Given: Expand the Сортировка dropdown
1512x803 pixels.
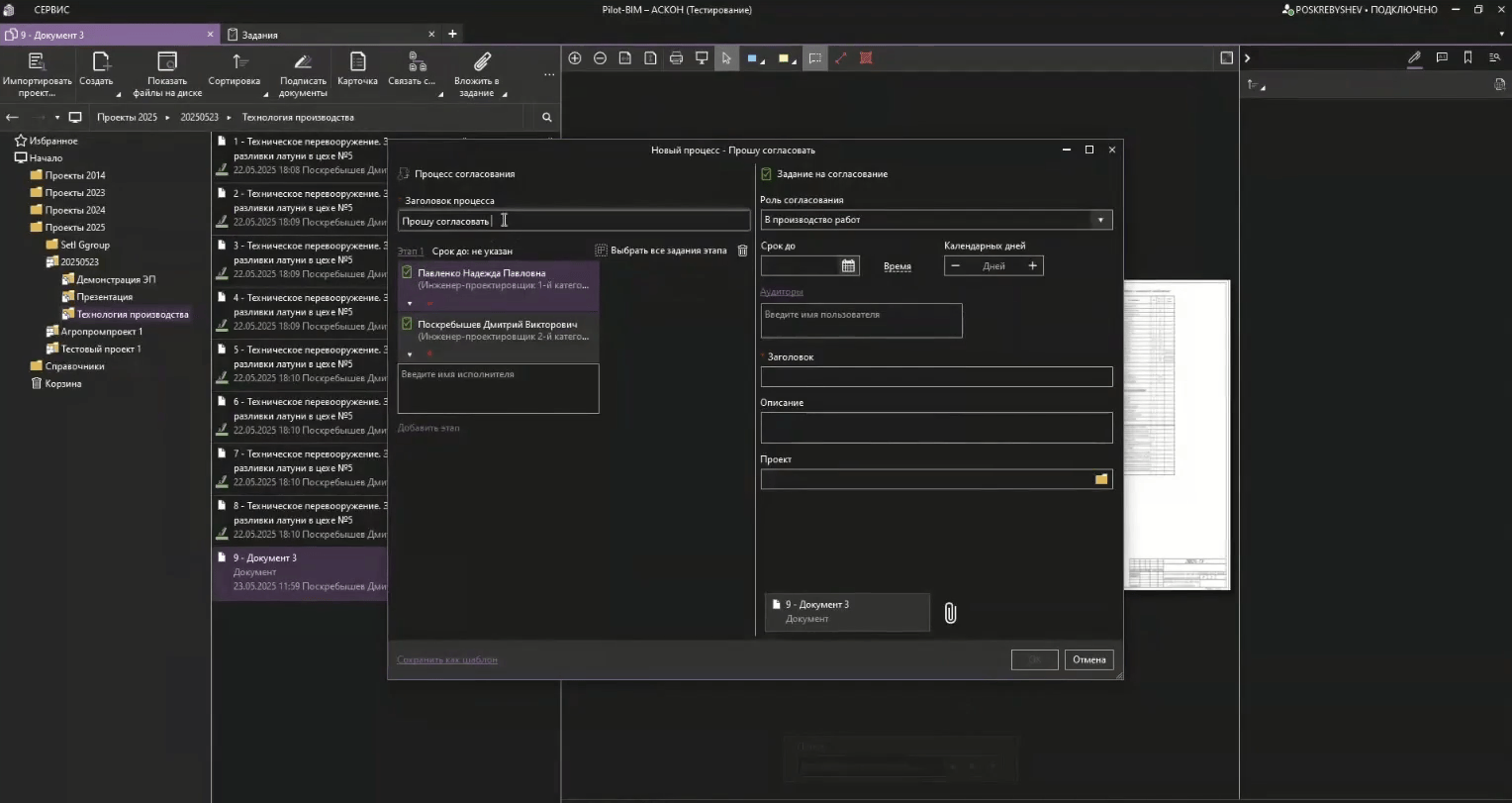Looking at the screenshot, I should point(265,95).
